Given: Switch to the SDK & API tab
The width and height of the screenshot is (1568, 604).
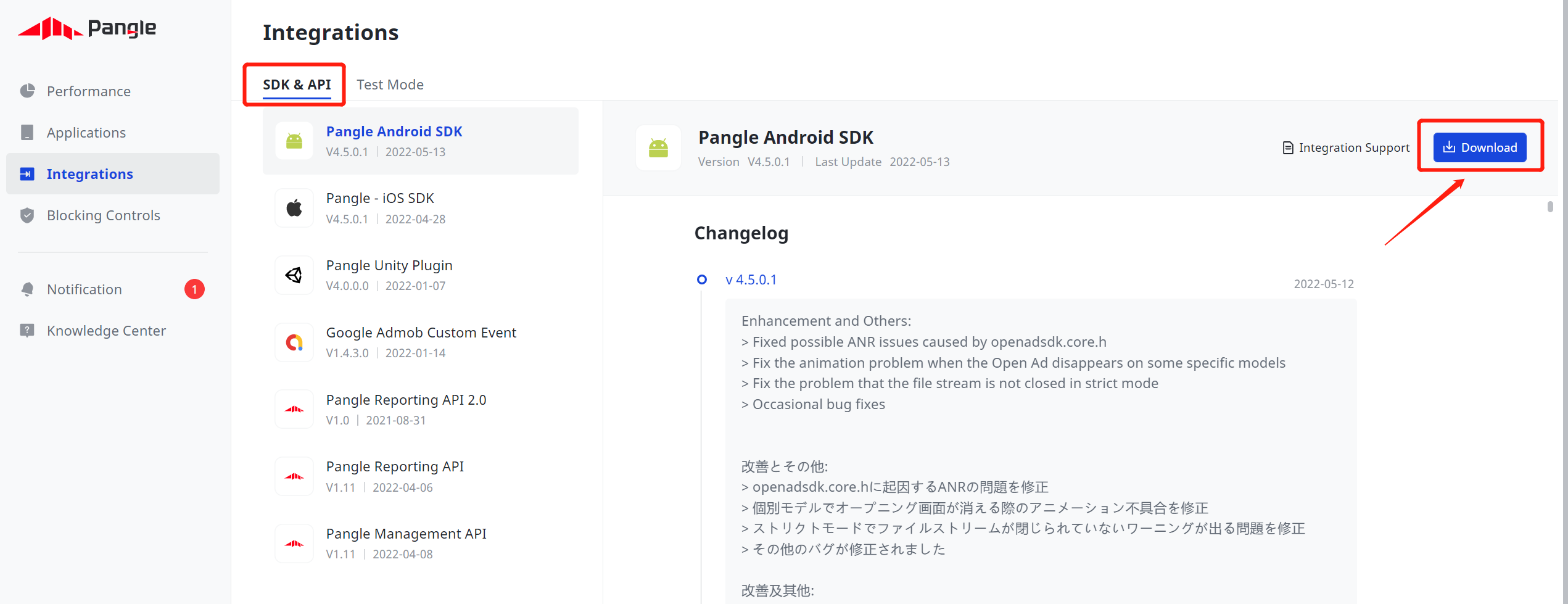Looking at the screenshot, I should 297,85.
